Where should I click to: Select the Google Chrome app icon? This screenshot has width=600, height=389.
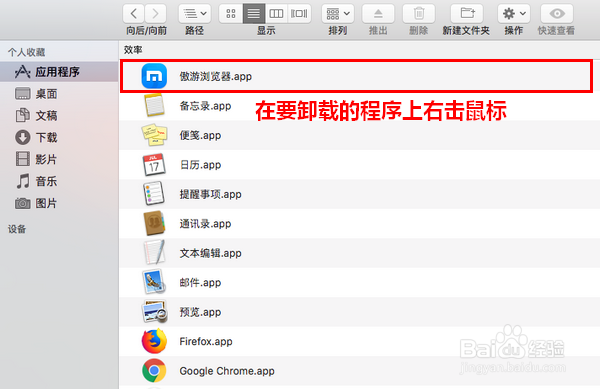(x=154, y=370)
